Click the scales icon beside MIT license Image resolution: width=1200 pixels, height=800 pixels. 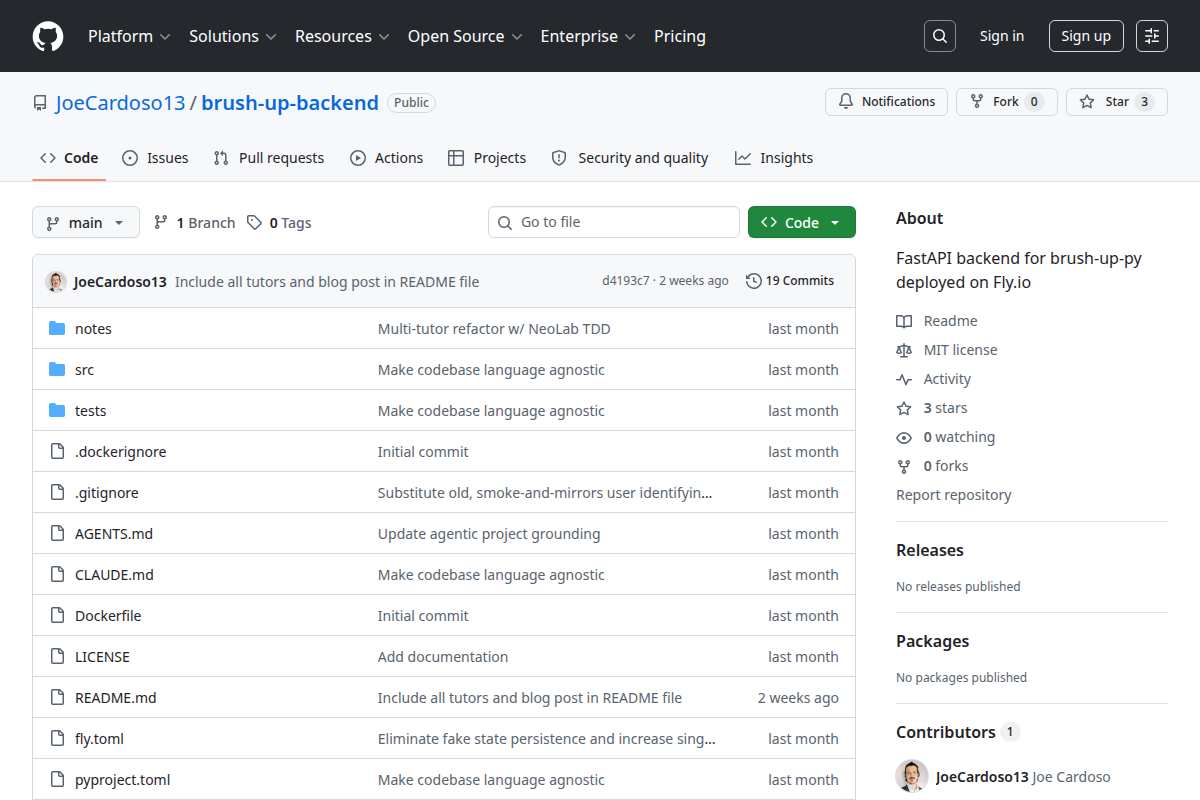click(x=904, y=350)
